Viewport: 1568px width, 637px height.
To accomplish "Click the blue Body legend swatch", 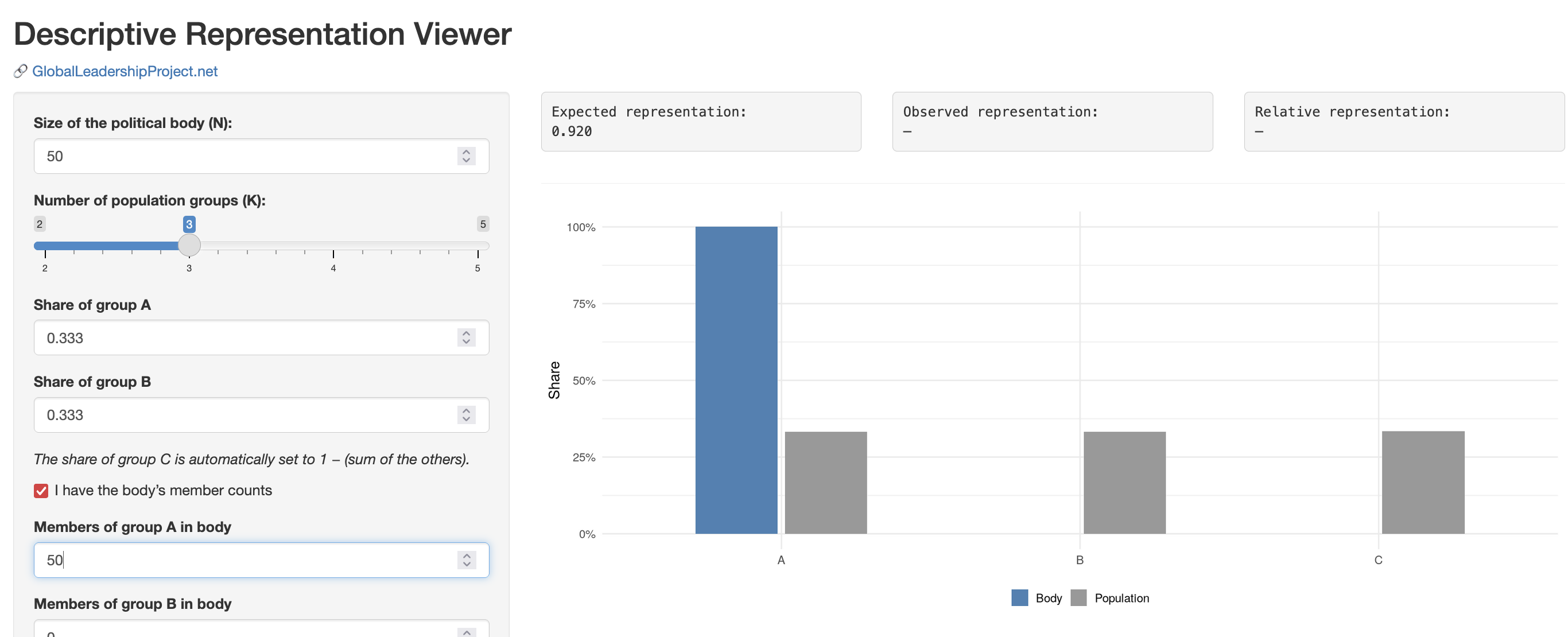I will click(1019, 597).
